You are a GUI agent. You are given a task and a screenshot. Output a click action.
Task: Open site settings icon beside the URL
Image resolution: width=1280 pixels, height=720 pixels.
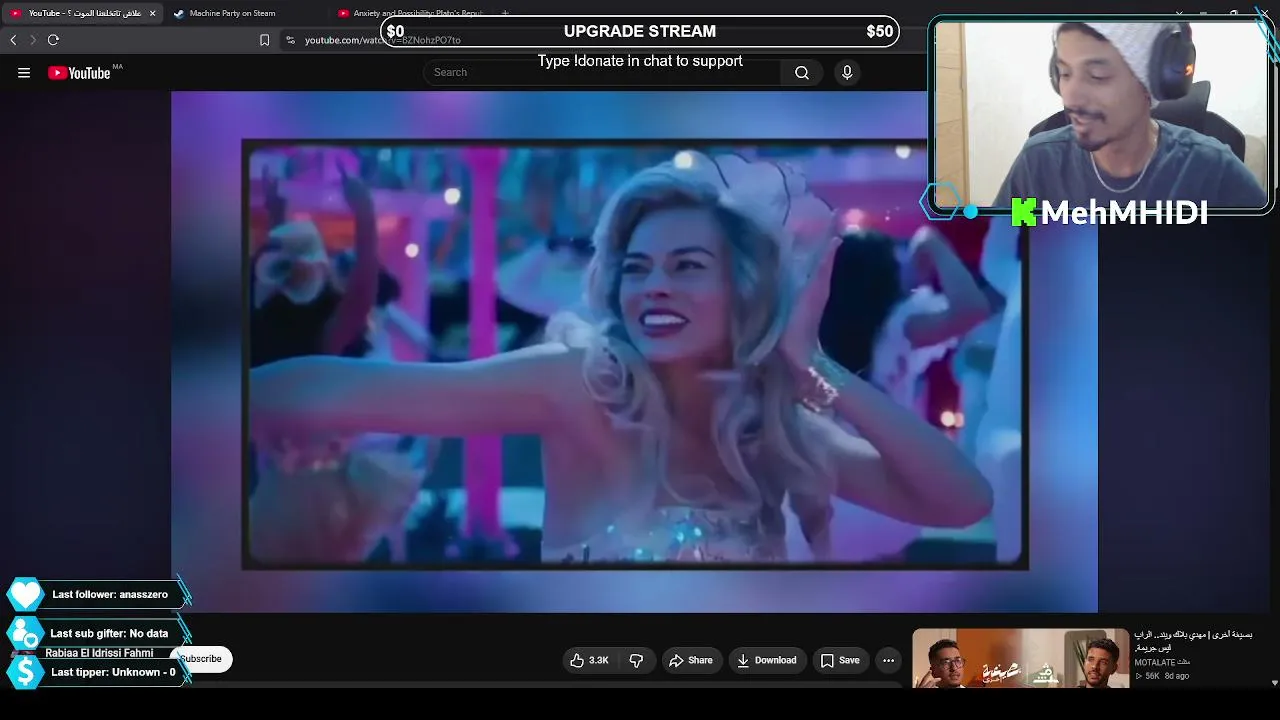[x=290, y=40]
